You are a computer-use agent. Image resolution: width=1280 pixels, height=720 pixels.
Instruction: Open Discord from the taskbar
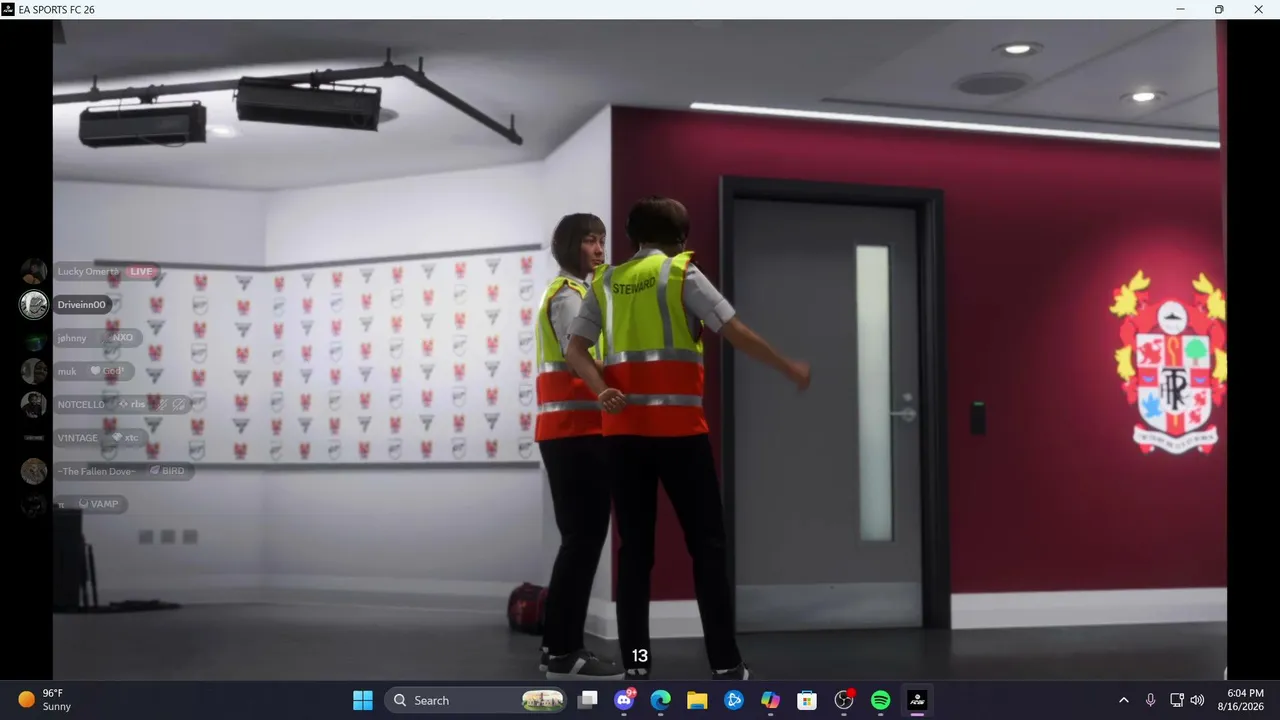[625, 700]
